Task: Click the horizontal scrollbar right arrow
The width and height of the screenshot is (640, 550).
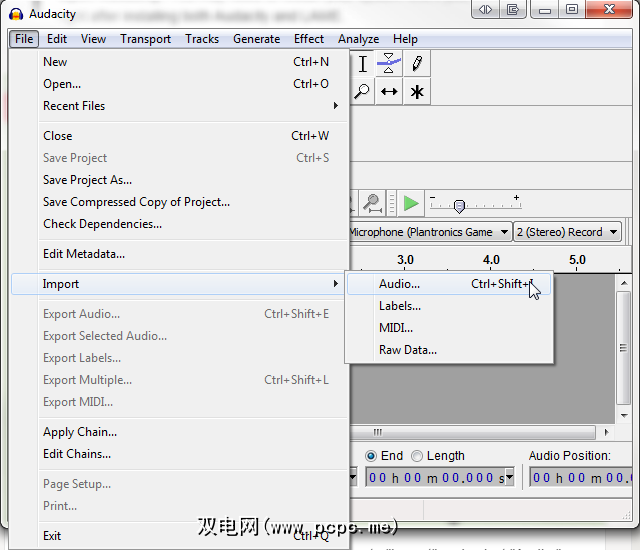Action: click(x=607, y=432)
